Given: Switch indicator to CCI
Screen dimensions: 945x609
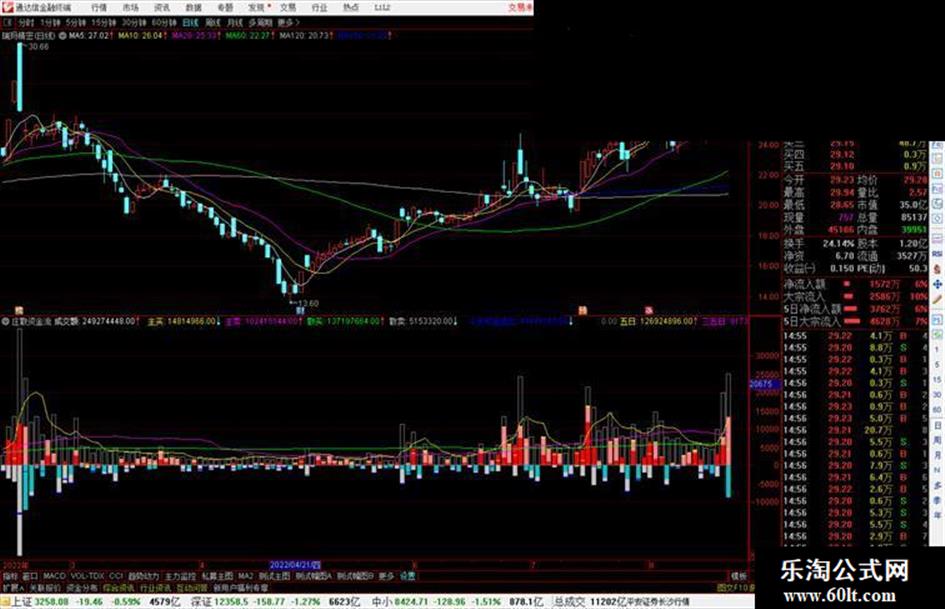Looking at the screenshot, I should pyautogui.click(x=116, y=576).
